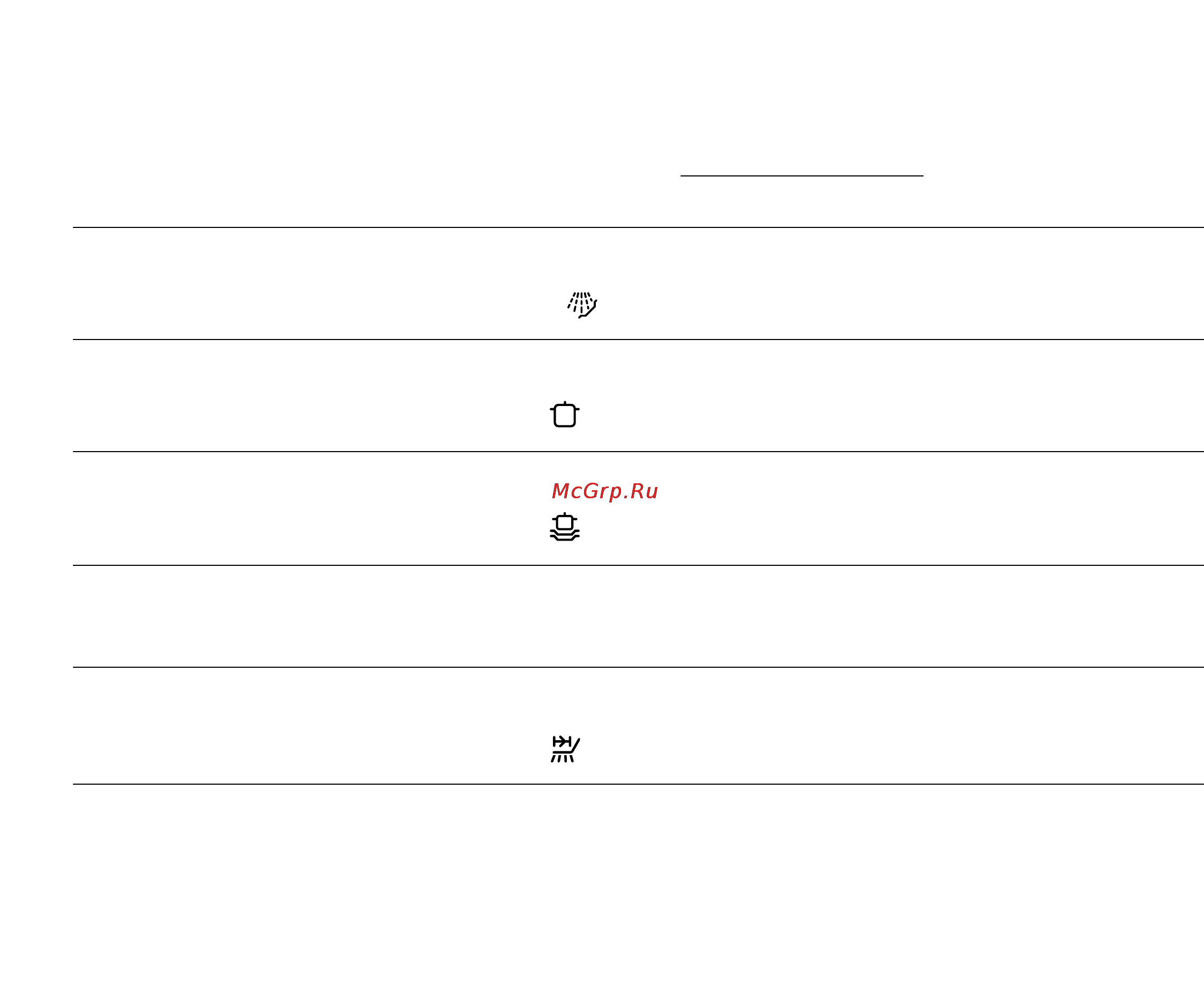Select the table row with plain pot icon
1204x981 pixels.
[x=638, y=396]
